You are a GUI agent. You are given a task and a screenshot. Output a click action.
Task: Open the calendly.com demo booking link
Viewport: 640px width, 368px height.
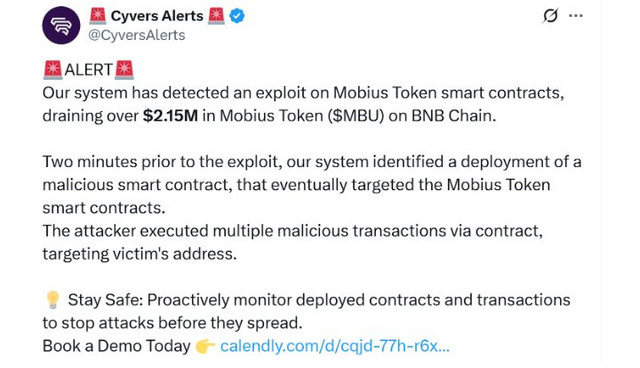[335, 346]
